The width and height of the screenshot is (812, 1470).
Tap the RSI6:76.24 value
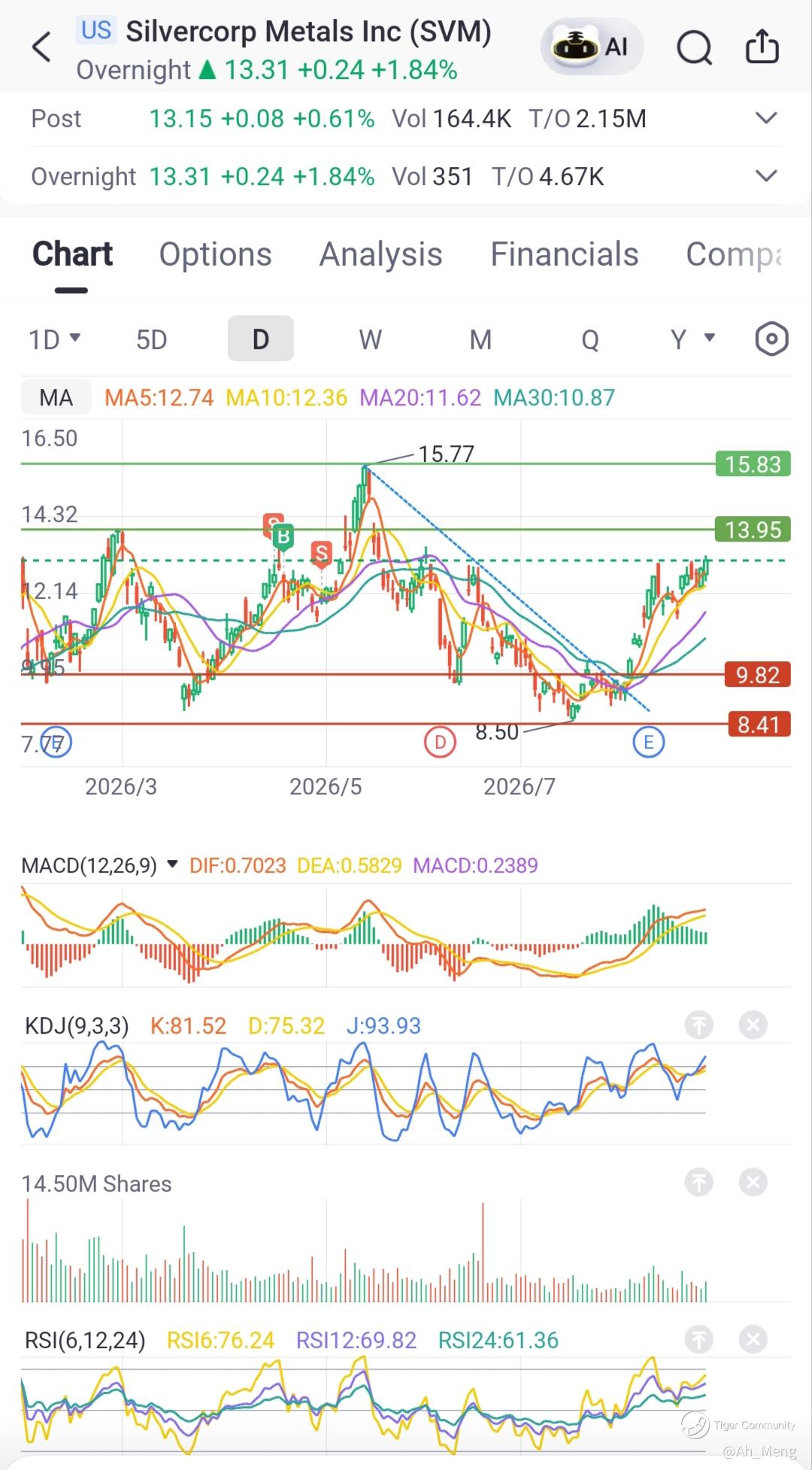[220, 1340]
